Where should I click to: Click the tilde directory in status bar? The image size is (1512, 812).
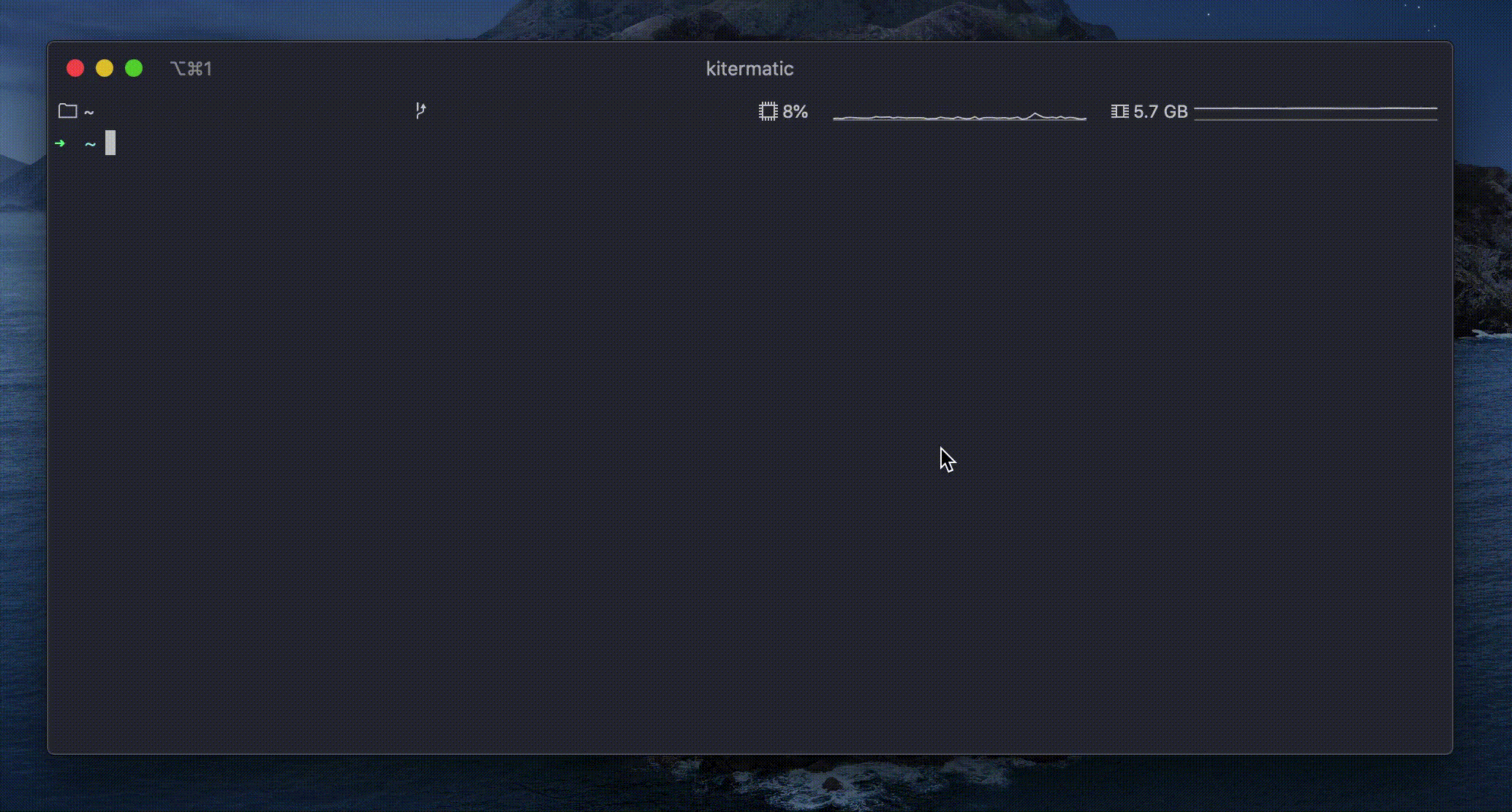click(x=89, y=113)
